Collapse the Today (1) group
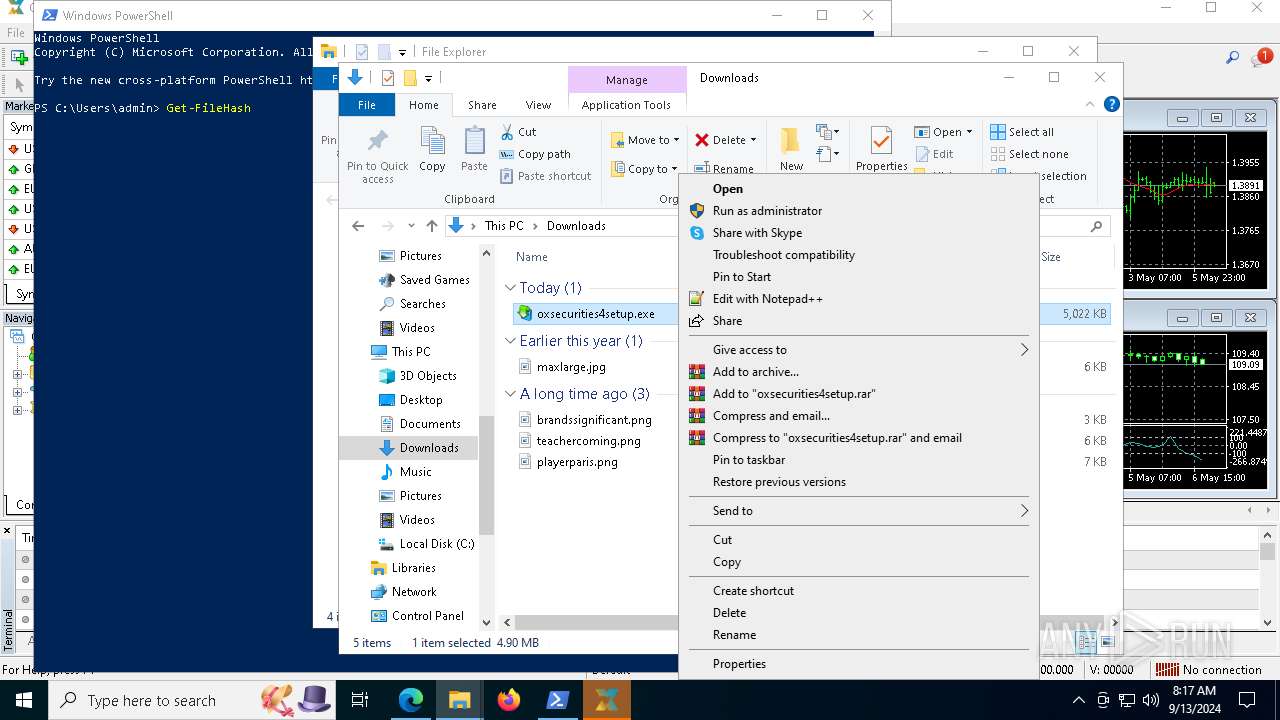 pyautogui.click(x=511, y=288)
